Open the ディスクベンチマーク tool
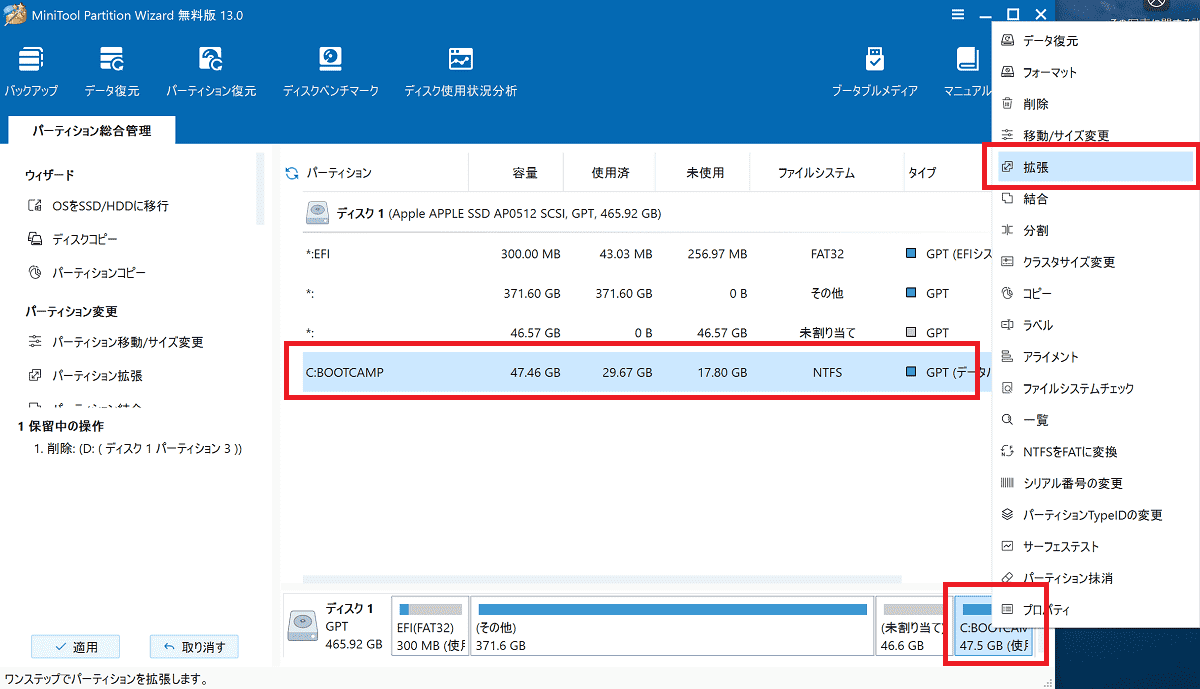 (330, 72)
